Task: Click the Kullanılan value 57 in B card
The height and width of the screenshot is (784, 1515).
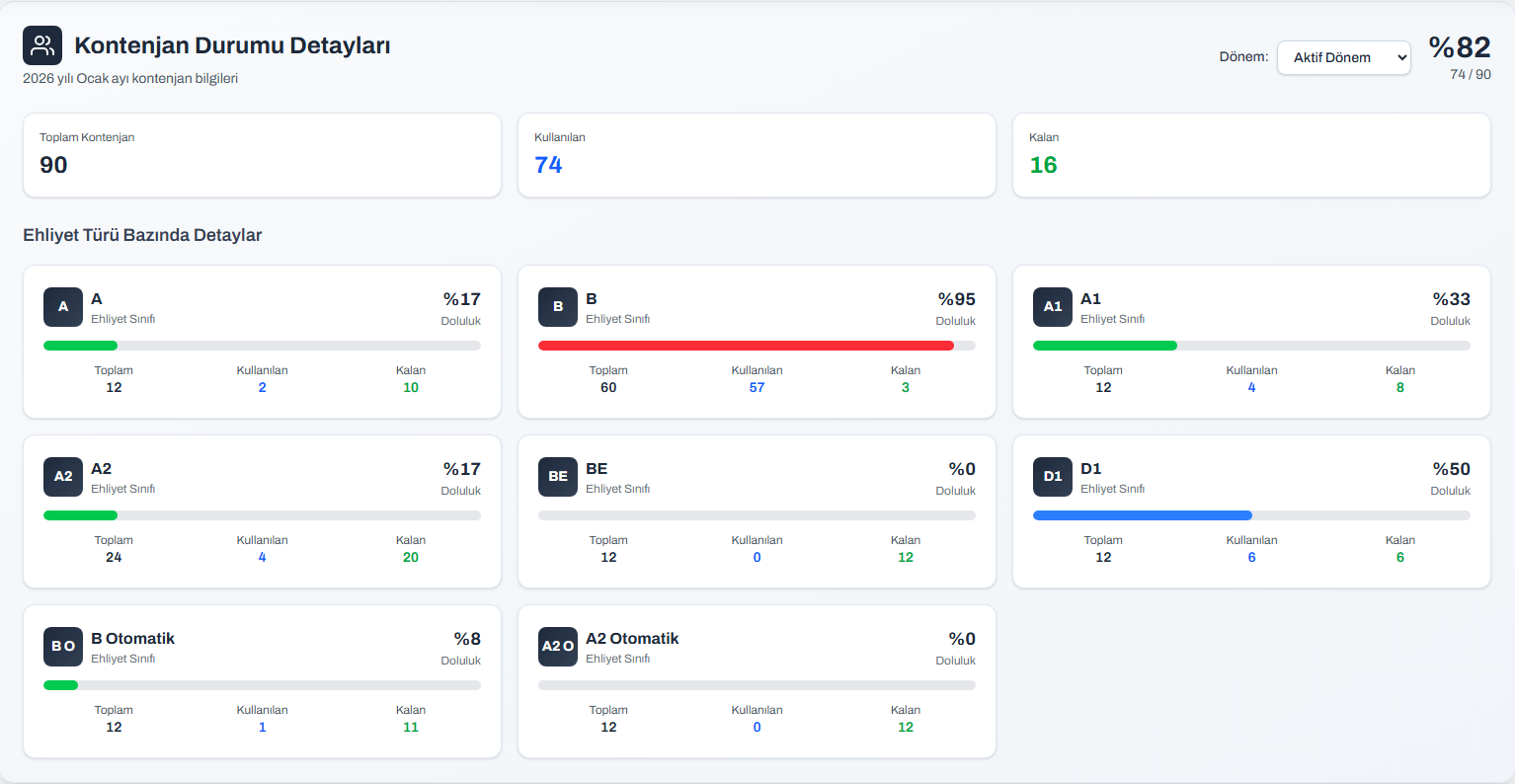Action: pyautogui.click(x=757, y=388)
